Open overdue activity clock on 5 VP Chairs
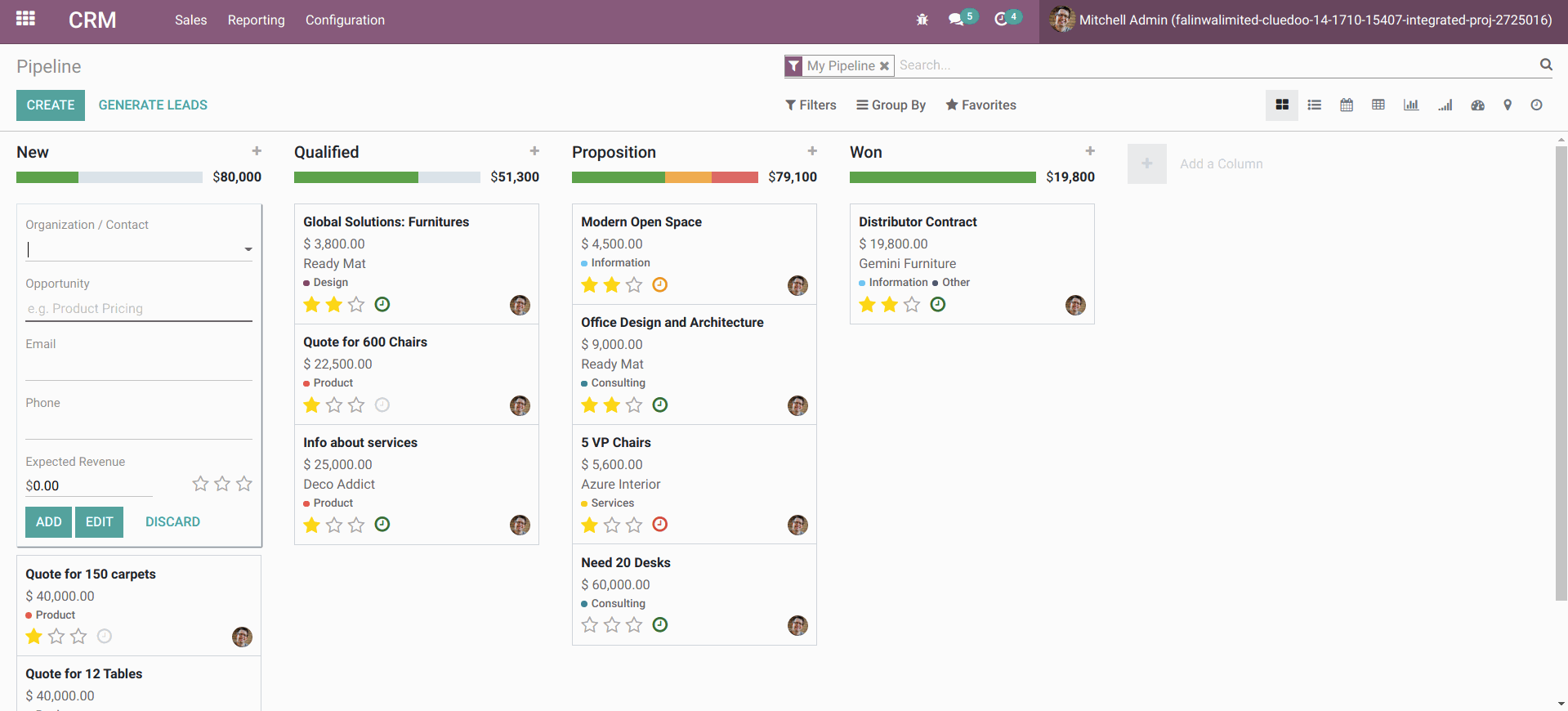Image resolution: width=1568 pixels, height=711 pixels. pos(660,524)
